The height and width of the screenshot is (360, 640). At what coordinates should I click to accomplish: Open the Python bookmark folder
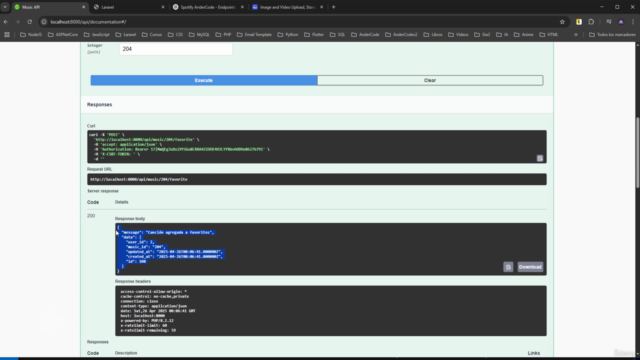click(x=288, y=35)
